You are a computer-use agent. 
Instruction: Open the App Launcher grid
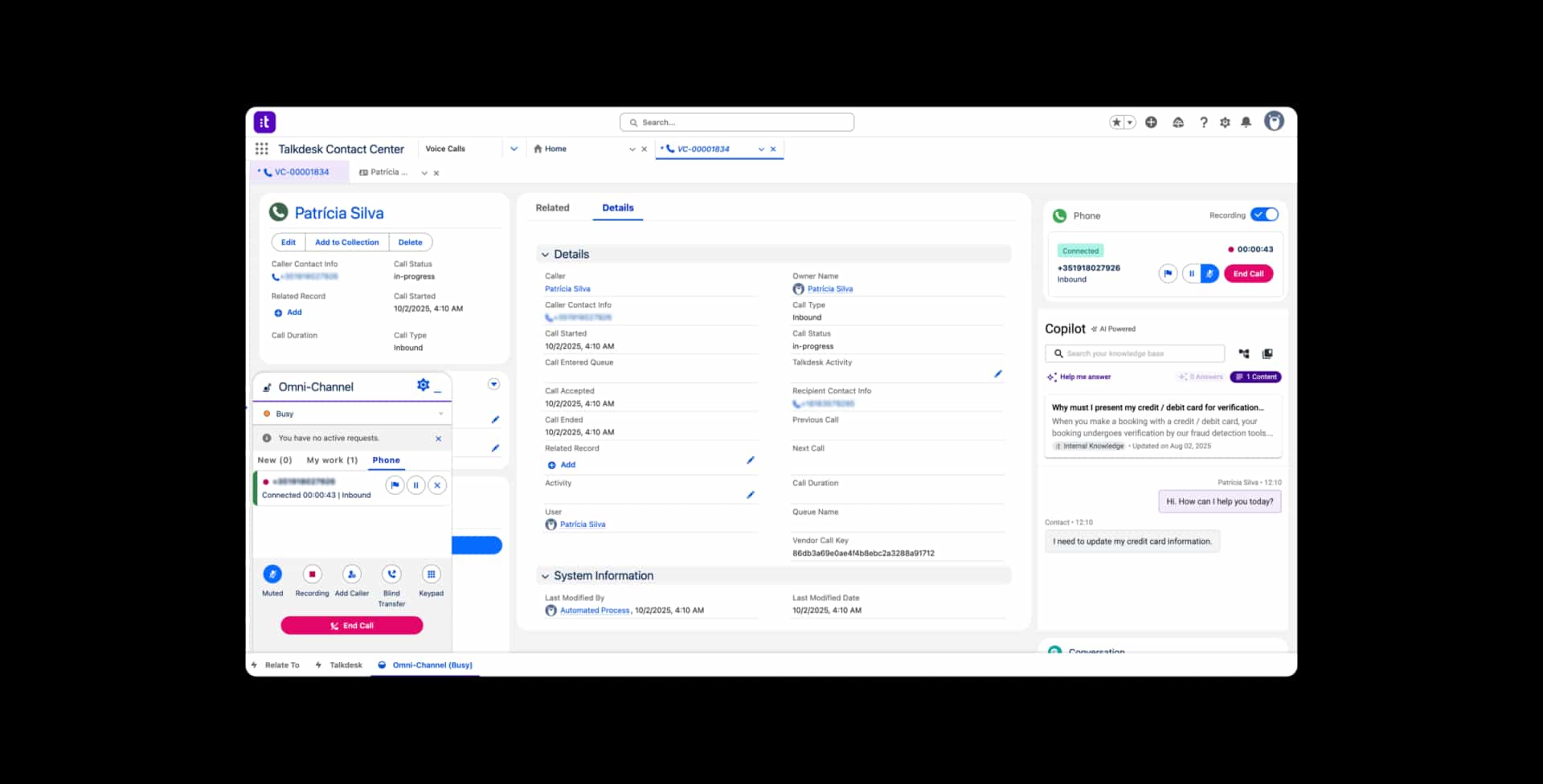(x=260, y=149)
